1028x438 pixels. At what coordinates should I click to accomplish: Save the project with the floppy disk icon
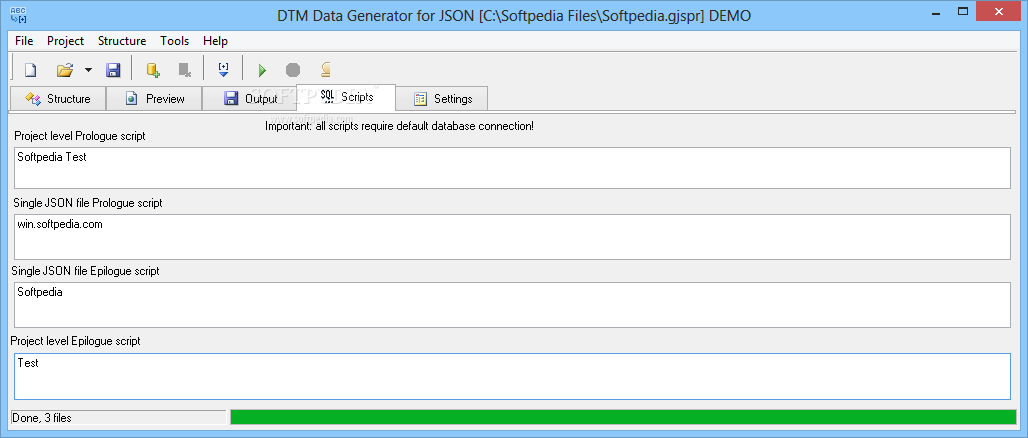[x=113, y=70]
